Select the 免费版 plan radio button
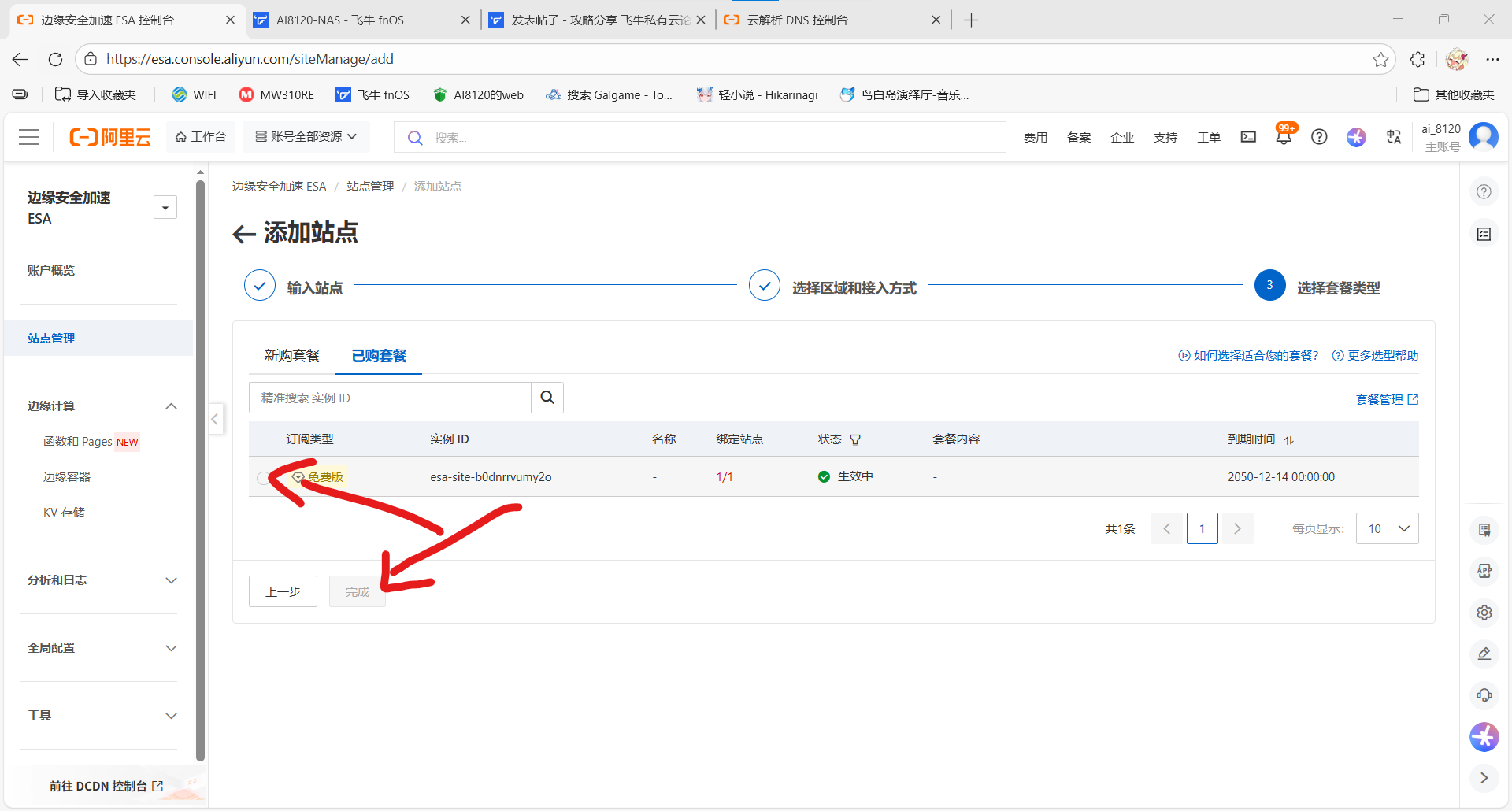This screenshot has height=811, width=1512. 263,478
